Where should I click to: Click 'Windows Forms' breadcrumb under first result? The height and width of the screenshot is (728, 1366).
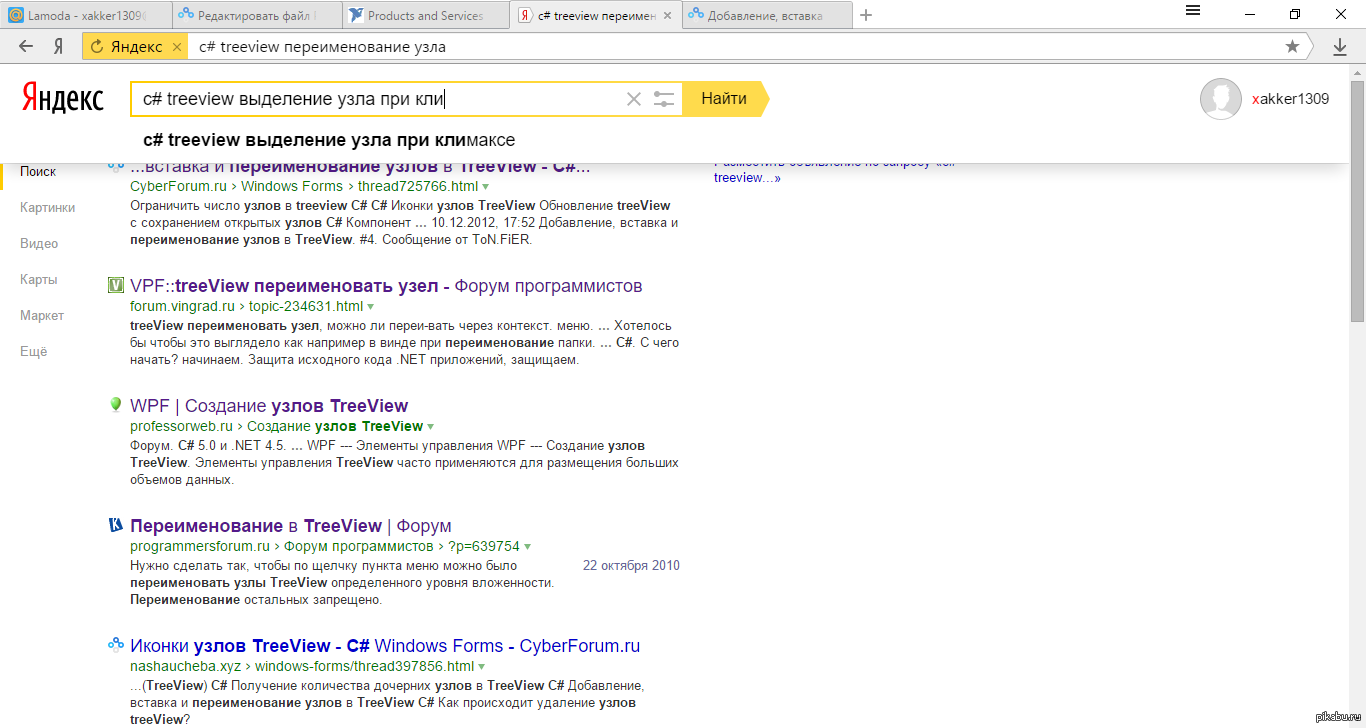coord(291,187)
